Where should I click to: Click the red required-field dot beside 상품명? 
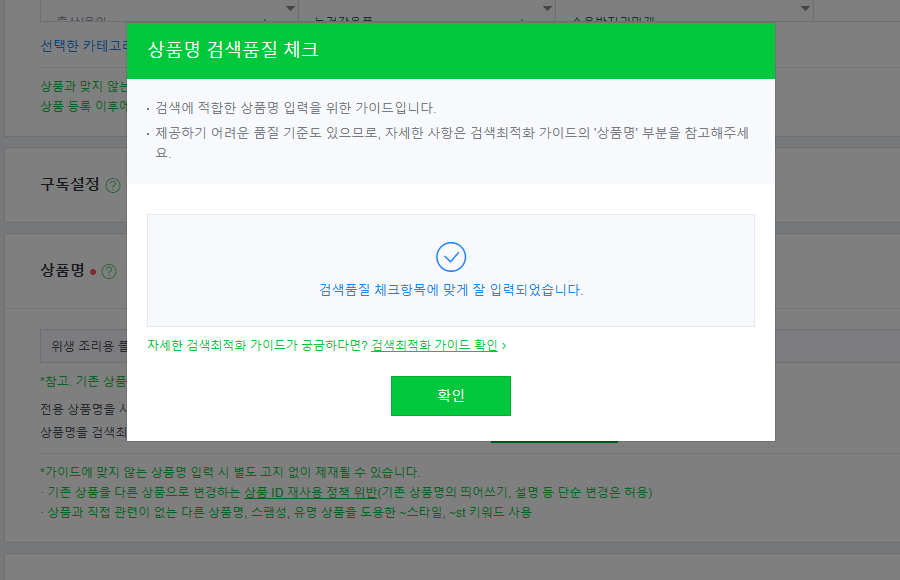93,270
